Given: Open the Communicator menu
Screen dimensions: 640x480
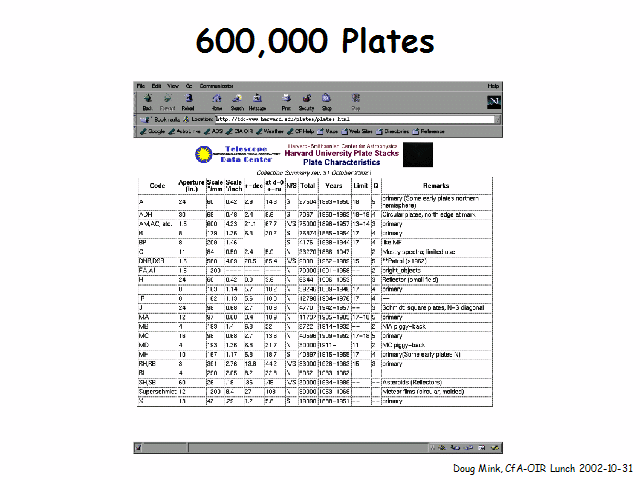Looking at the screenshot, I should click(216, 86).
